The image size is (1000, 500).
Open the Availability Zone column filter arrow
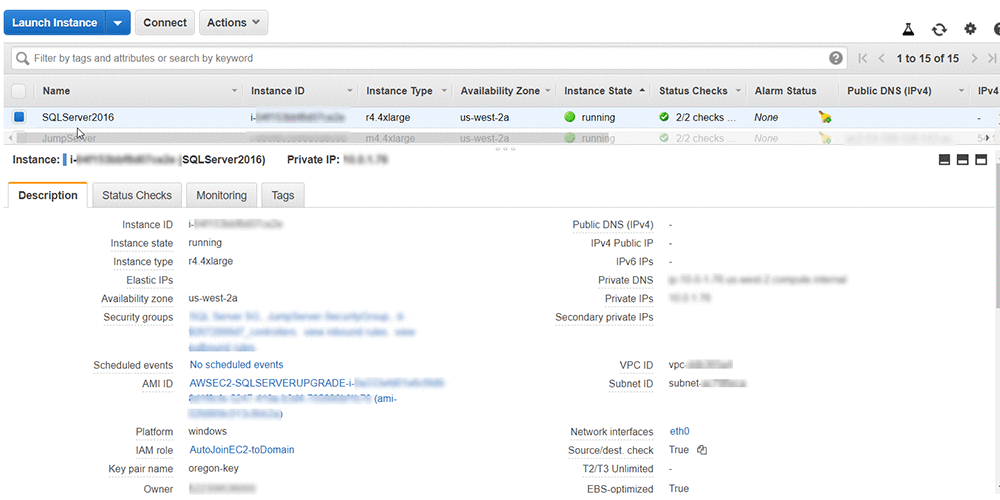click(548, 91)
